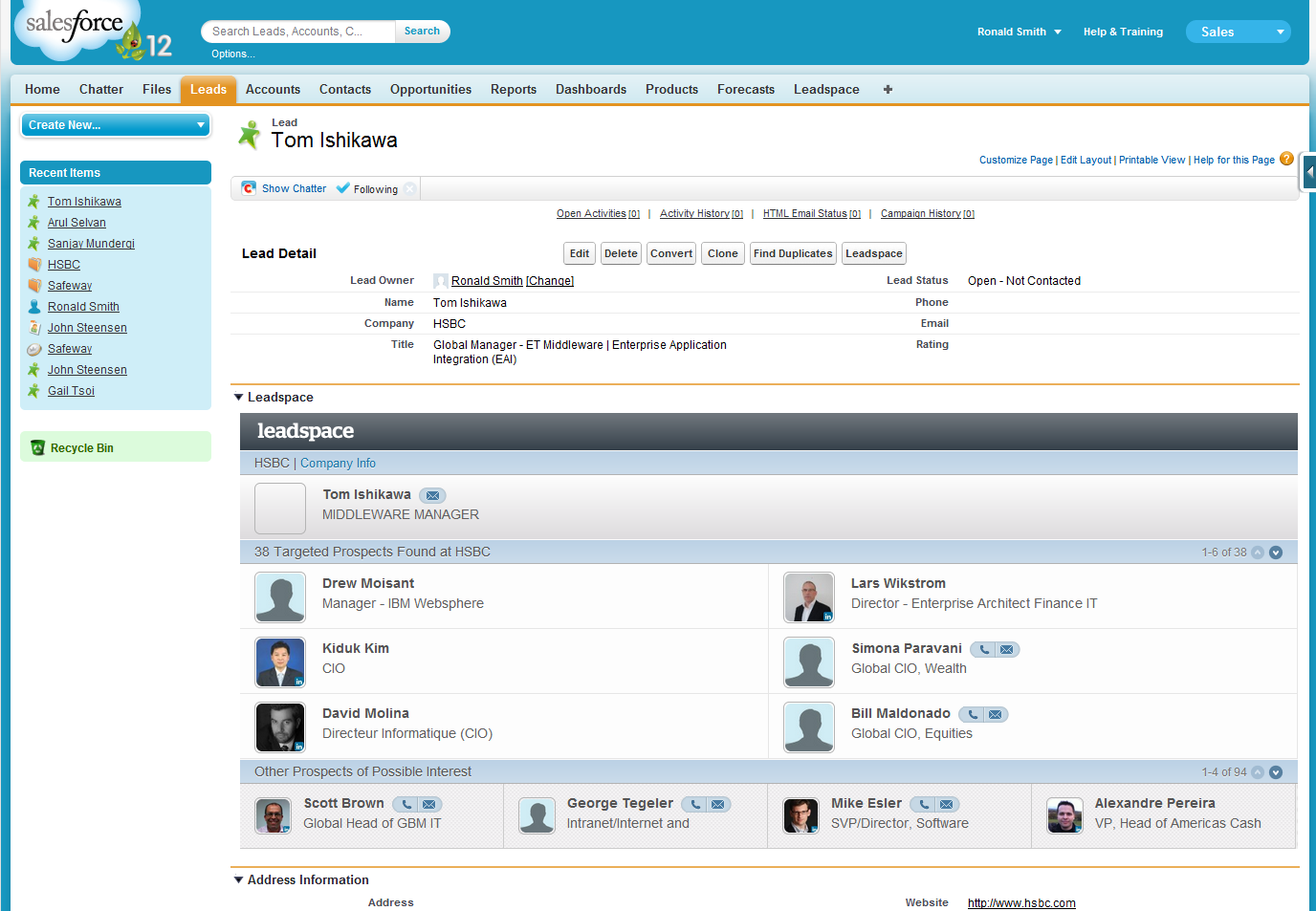This screenshot has width=1316, height=911.
Task: Show next Other Prospects with down arrow
Action: pyautogui.click(x=1276, y=772)
